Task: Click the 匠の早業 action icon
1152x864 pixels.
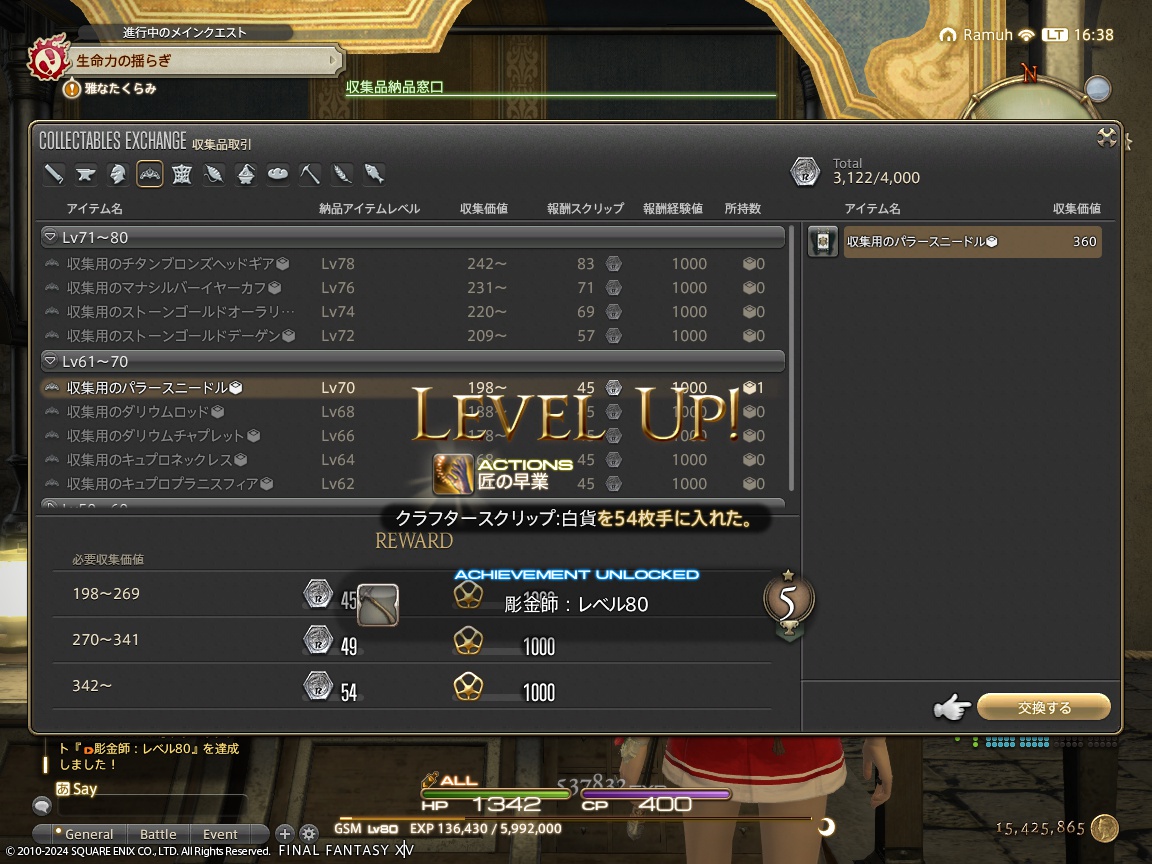Action: pyautogui.click(x=452, y=474)
